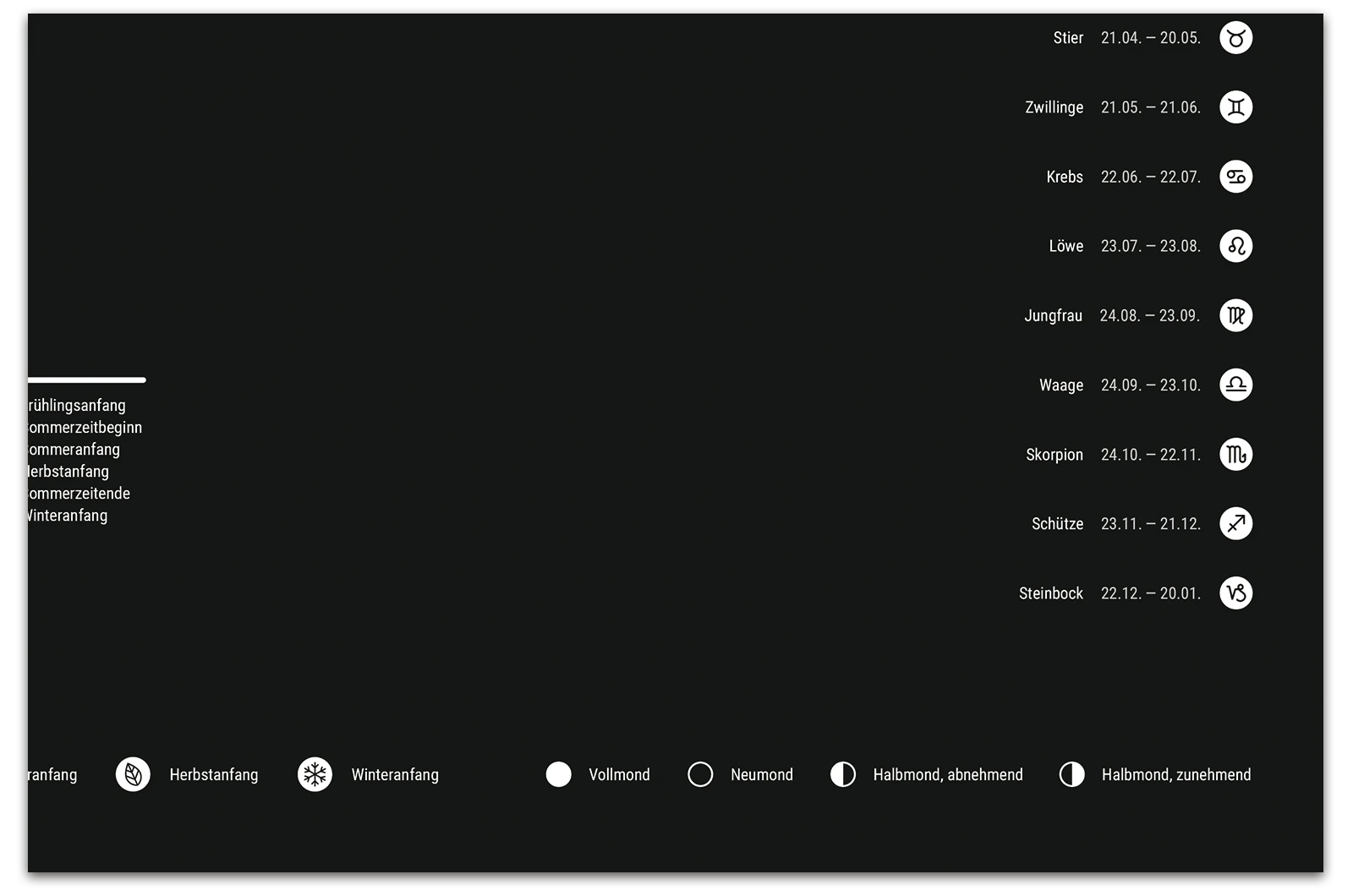1353x896 pixels.
Task: Click the Krebs (Cancer) zodiac symbol
Action: 1235,177
